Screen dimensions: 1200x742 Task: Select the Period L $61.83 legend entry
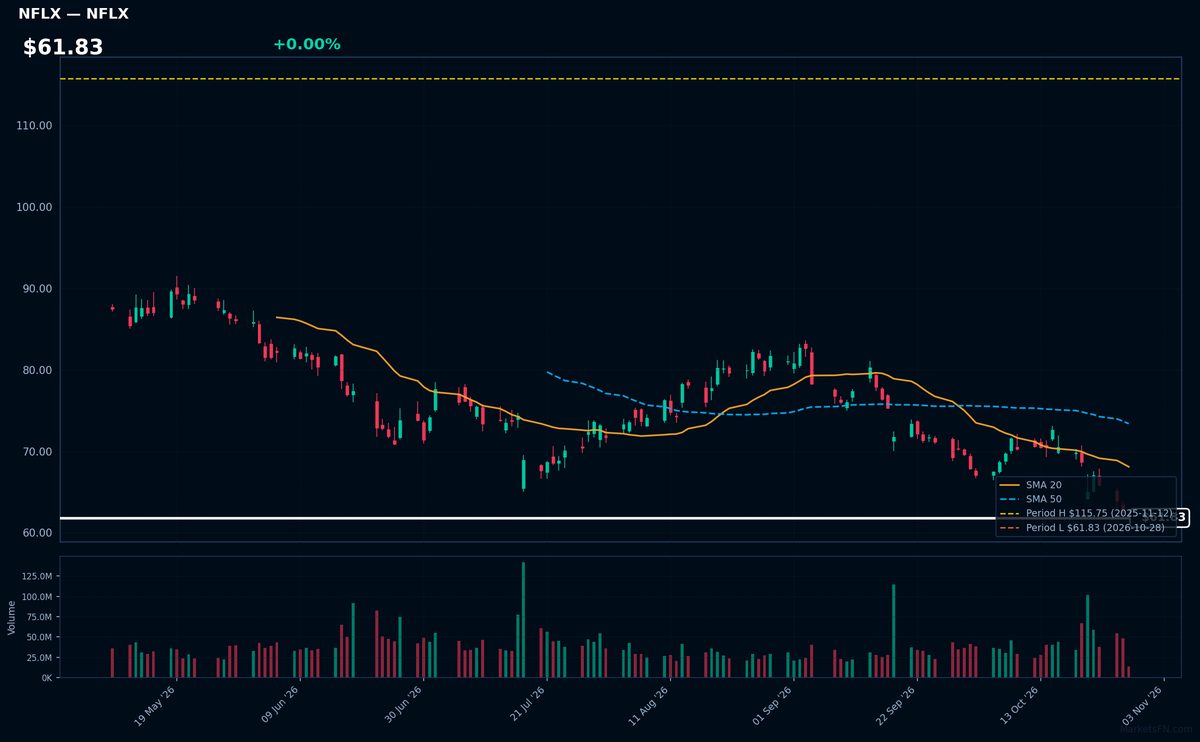coord(1082,527)
